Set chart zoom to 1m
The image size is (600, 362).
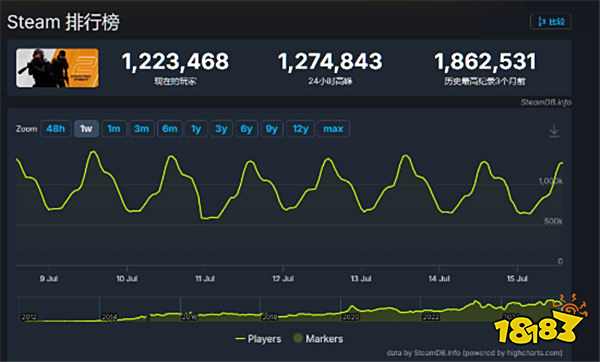114,129
